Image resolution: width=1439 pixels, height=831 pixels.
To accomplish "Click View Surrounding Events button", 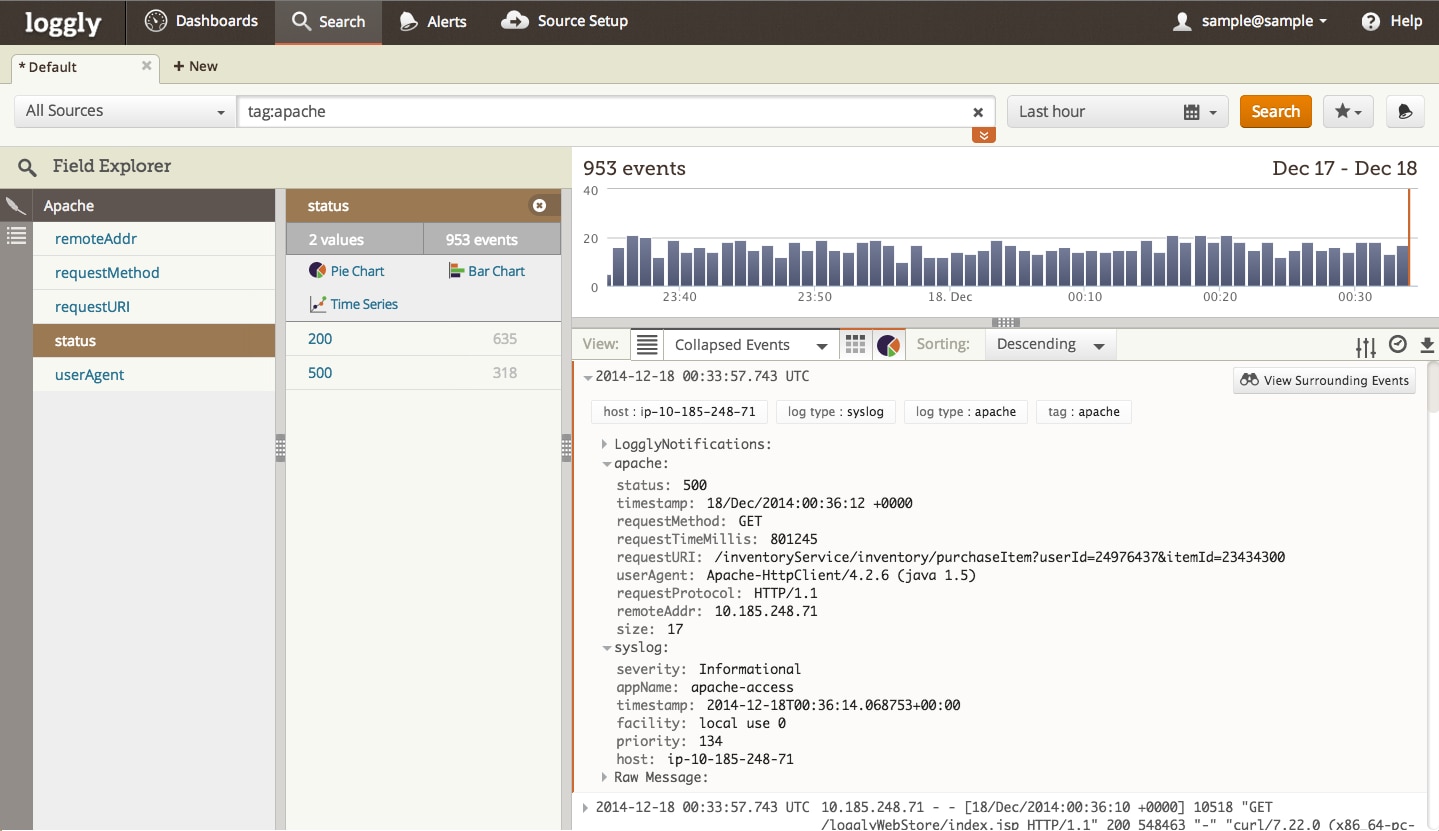I will coord(1324,381).
